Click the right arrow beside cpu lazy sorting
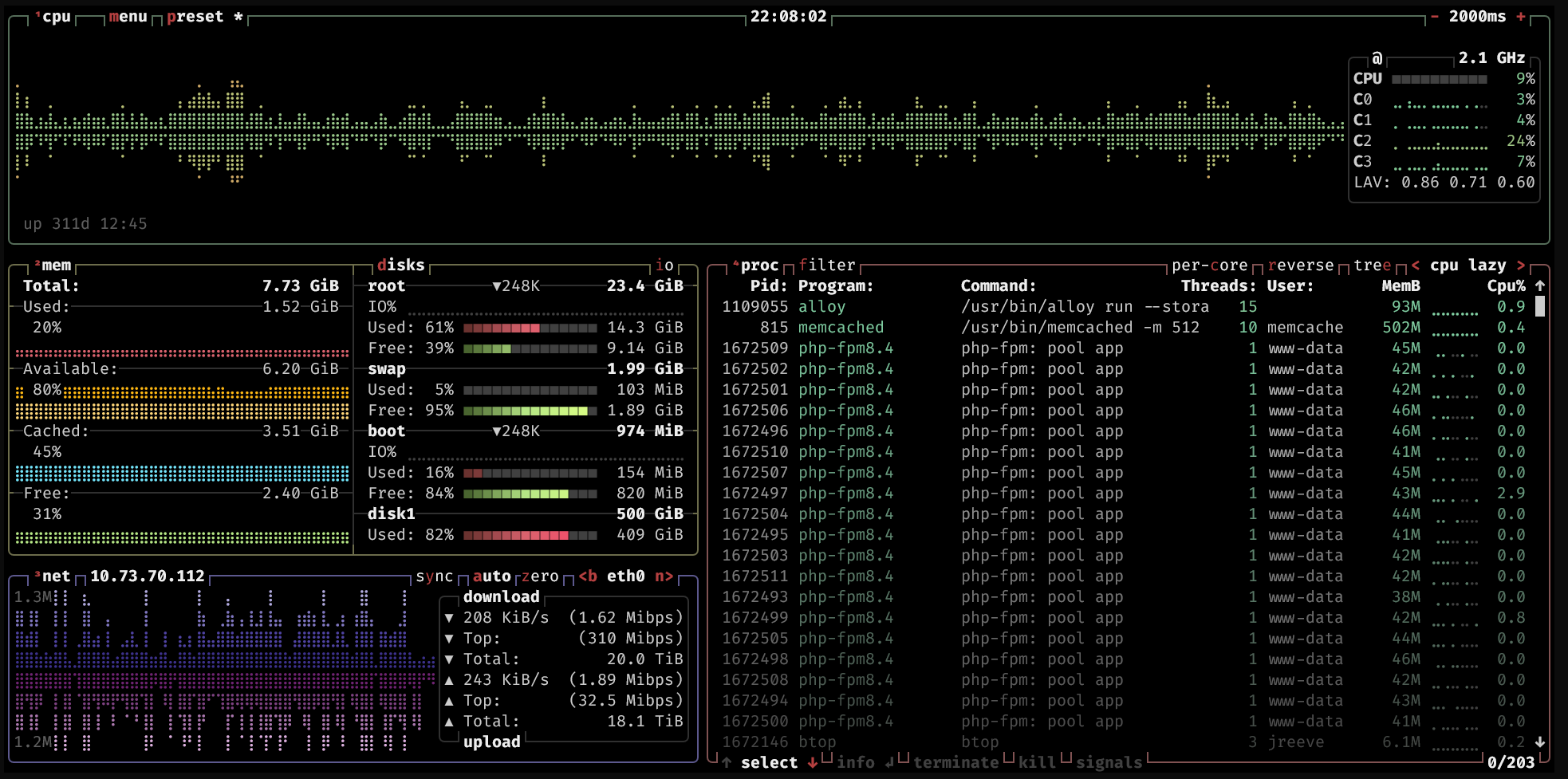The height and width of the screenshot is (779, 1568). tap(1522, 265)
